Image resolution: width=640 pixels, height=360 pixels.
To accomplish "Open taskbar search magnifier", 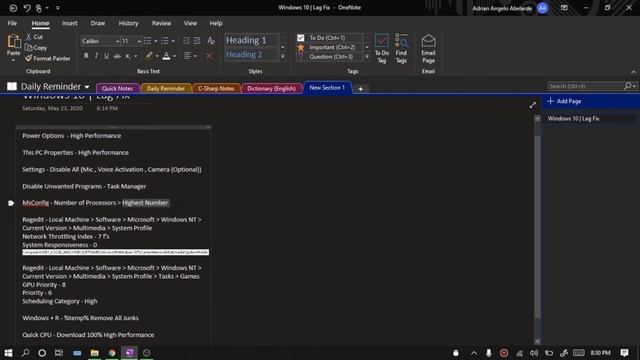I will (25, 353).
